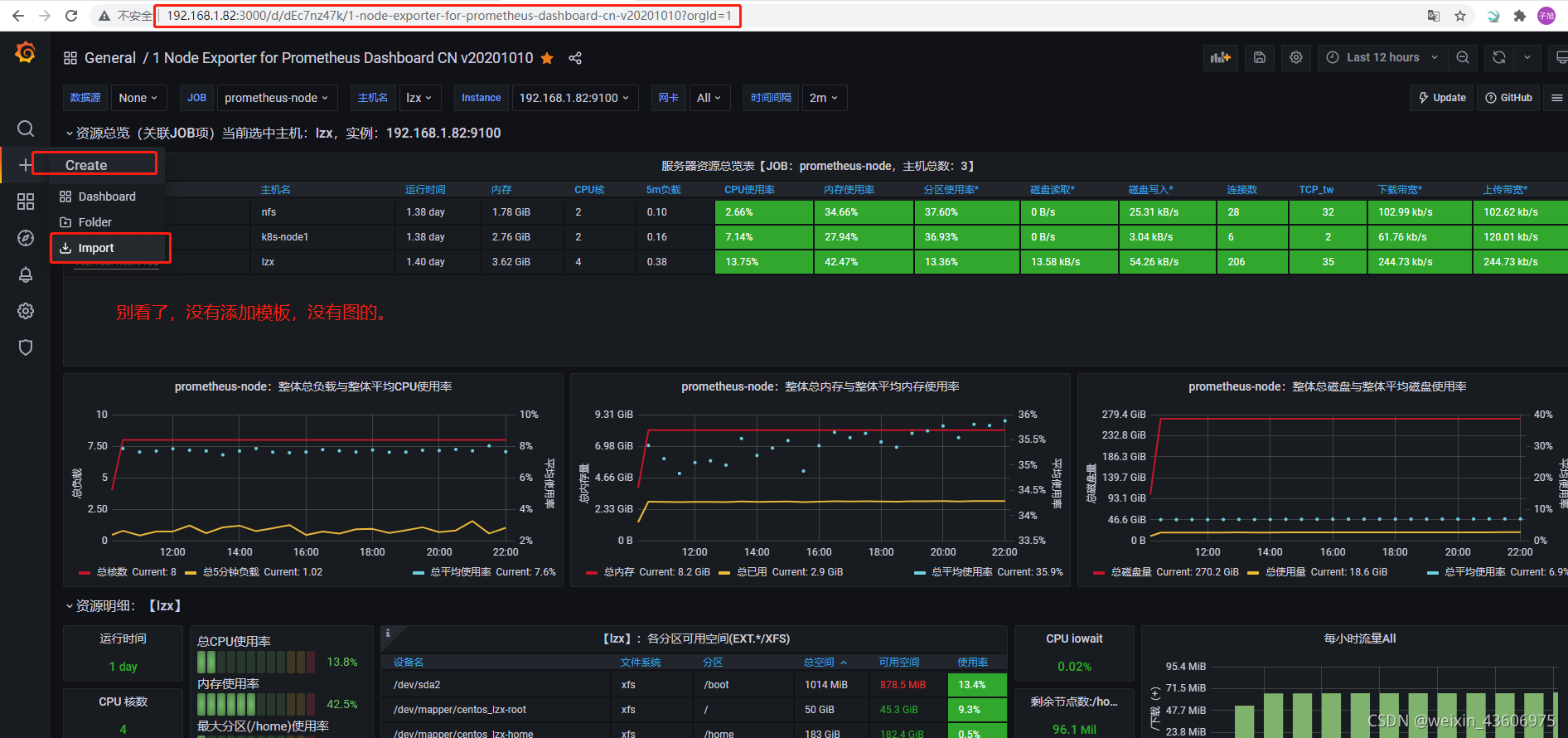Viewport: 1568px width, 738px height.
Task: Open the Server Admin shield icon
Action: pos(26,347)
